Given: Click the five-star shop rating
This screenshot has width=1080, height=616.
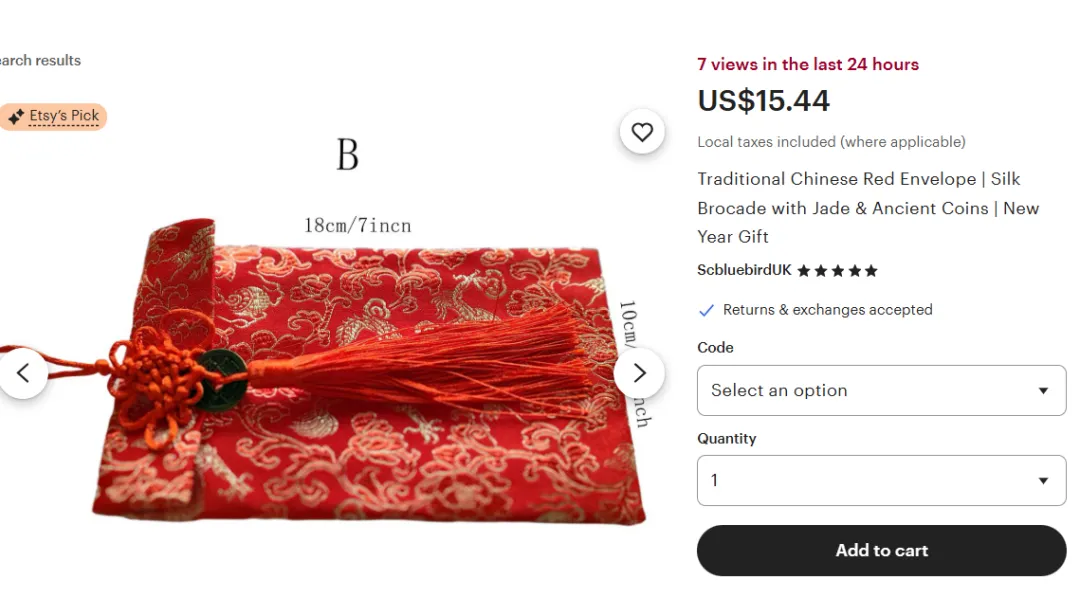Looking at the screenshot, I should (837, 271).
